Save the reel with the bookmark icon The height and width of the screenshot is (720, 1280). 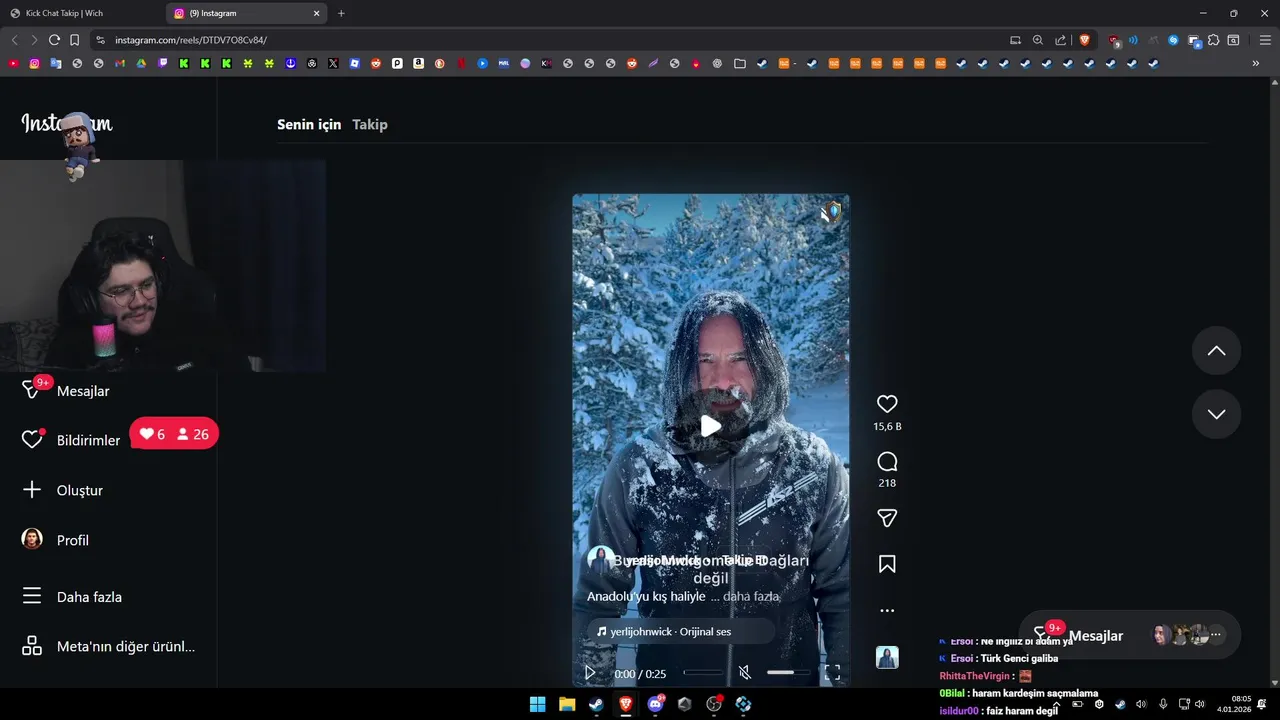(x=887, y=565)
